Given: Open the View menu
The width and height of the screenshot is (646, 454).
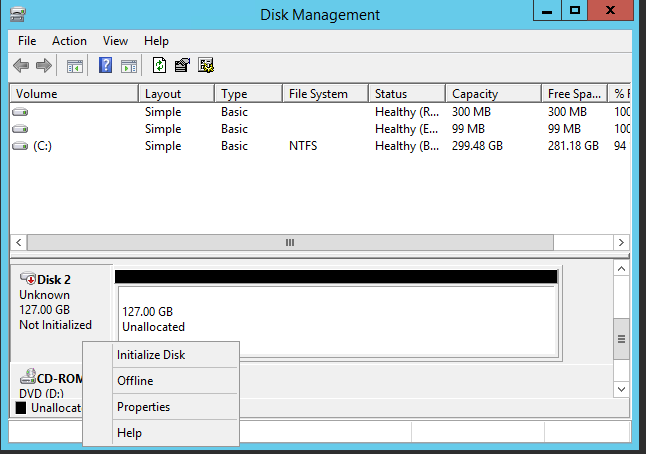Looking at the screenshot, I should (x=115, y=41).
